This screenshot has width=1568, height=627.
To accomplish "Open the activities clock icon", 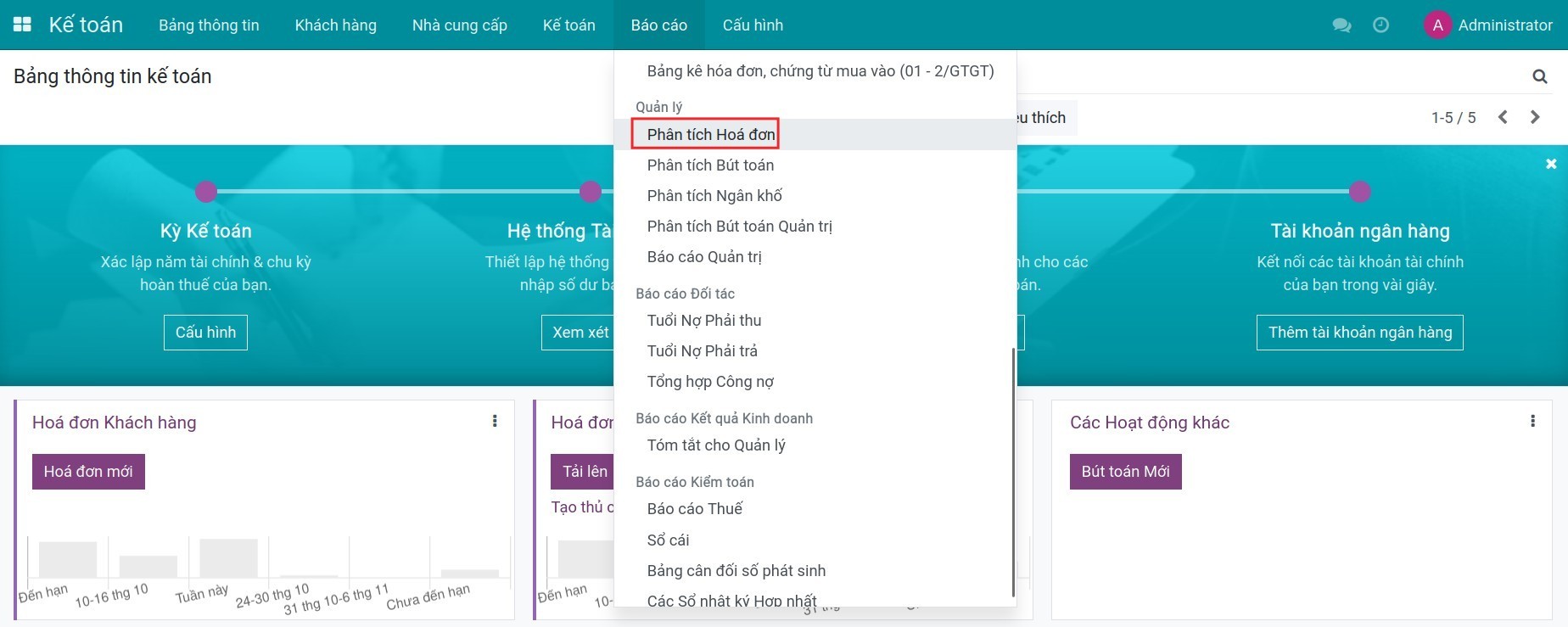I will point(1380,25).
